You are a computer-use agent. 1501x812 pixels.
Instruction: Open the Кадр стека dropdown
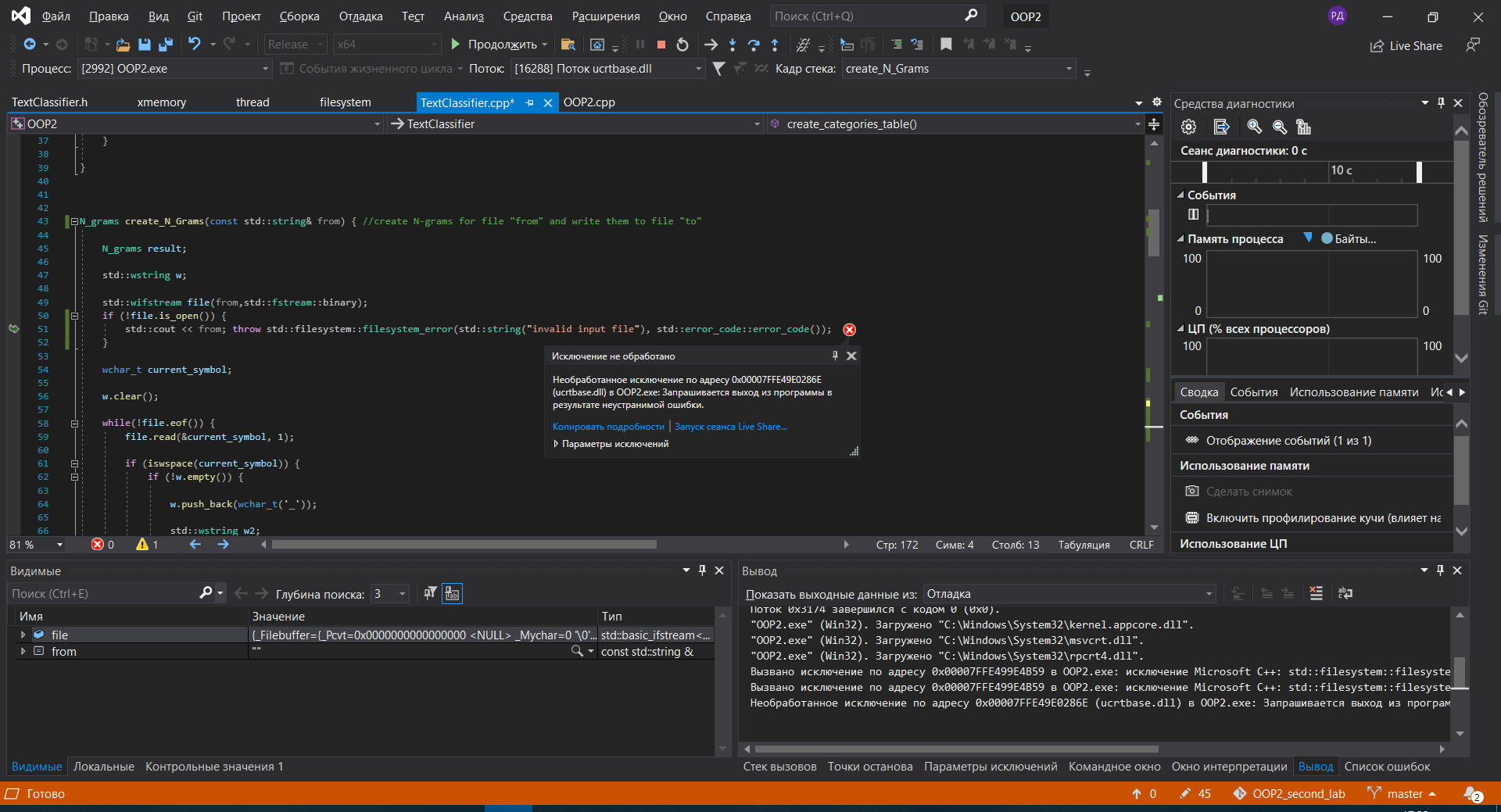click(x=1069, y=69)
